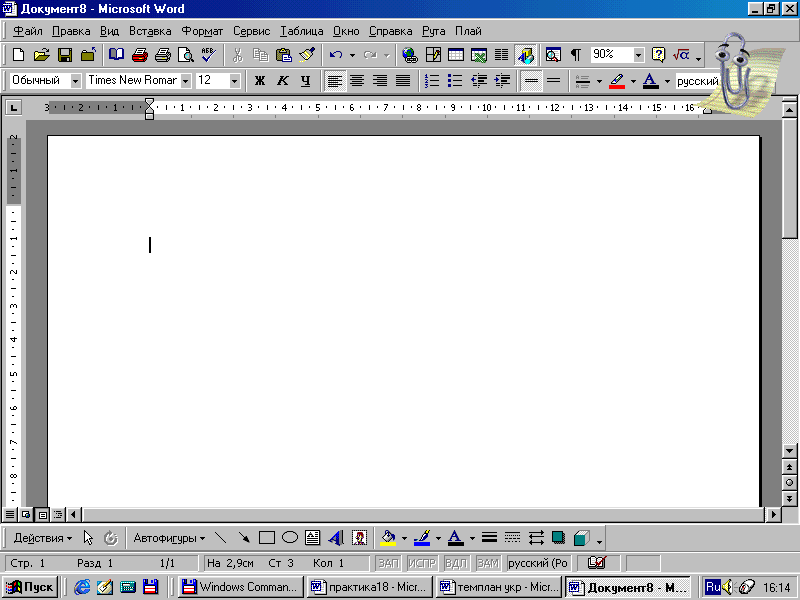Save document using the floppy disk icon
Viewport: 800px width, 600px height.
[x=65, y=55]
